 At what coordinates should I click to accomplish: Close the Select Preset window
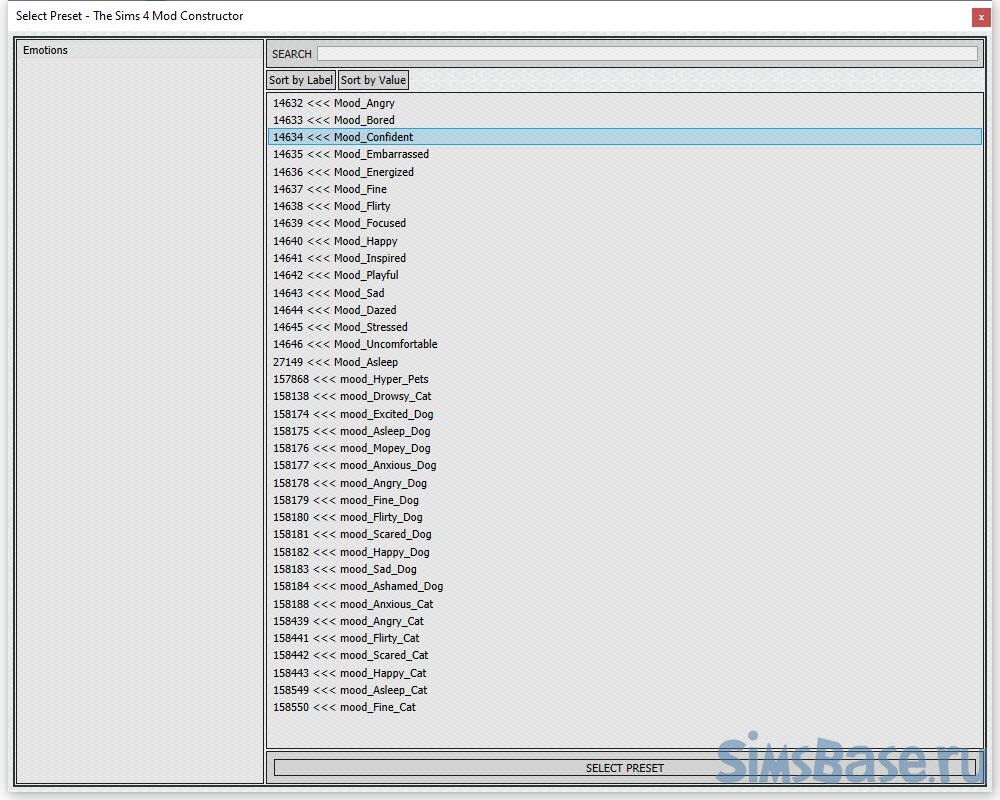(x=980, y=17)
